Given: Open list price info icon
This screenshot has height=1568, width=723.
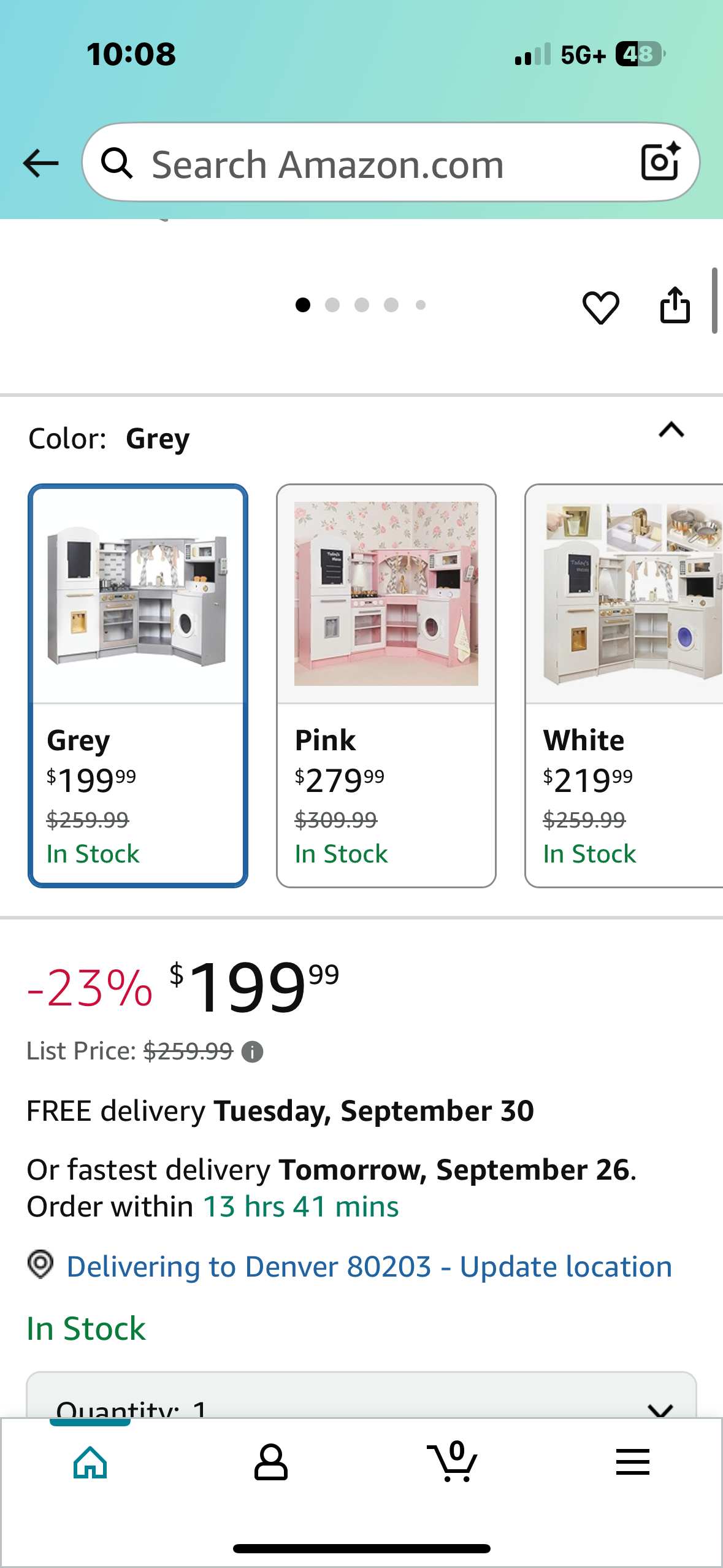Looking at the screenshot, I should pyautogui.click(x=252, y=1052).
